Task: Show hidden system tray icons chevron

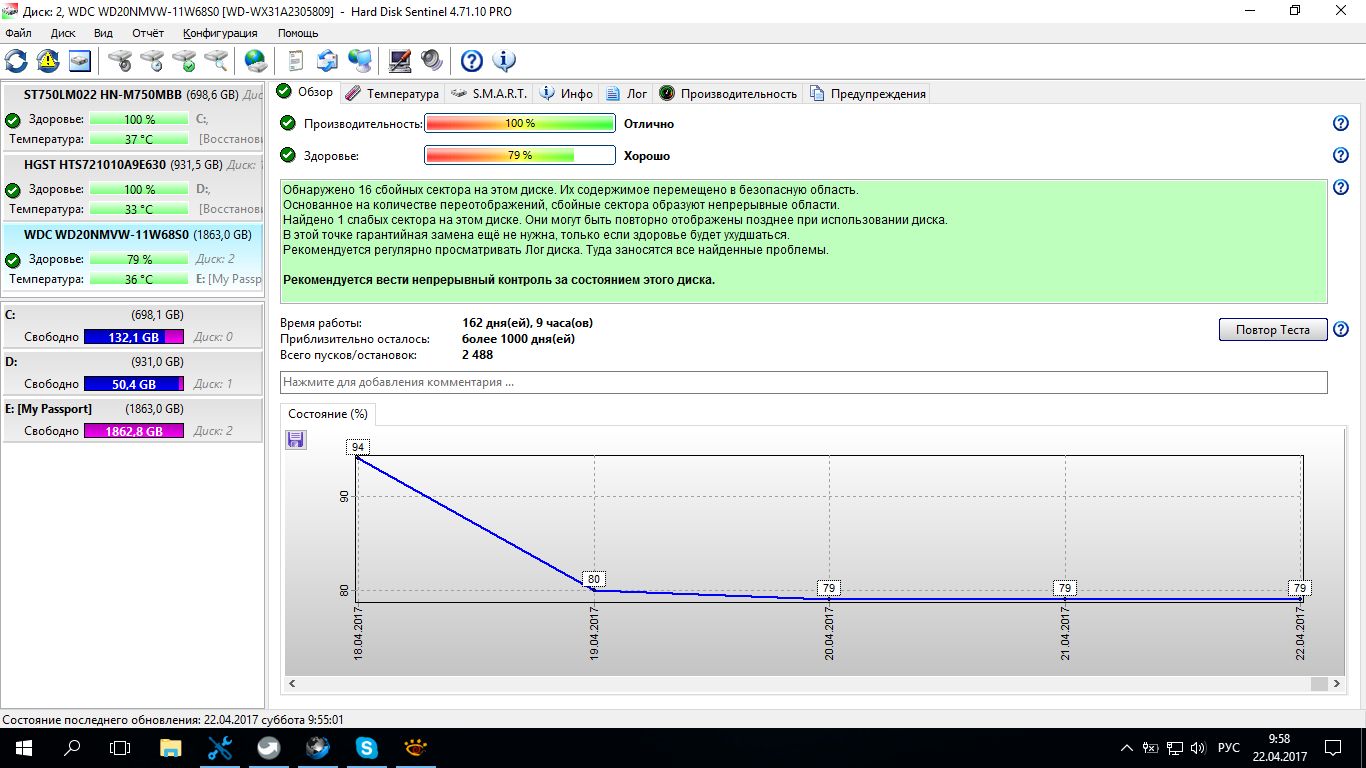Action: [1128, 748]
